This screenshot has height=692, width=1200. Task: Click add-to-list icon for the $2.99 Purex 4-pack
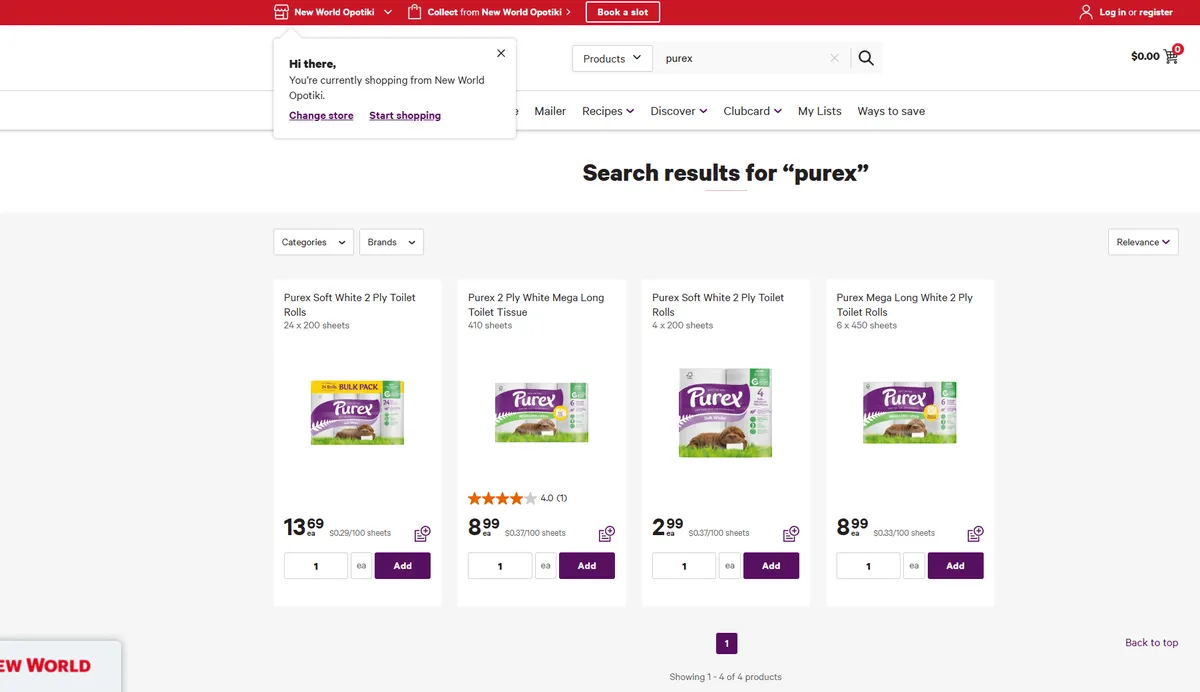tap(791, 533)
